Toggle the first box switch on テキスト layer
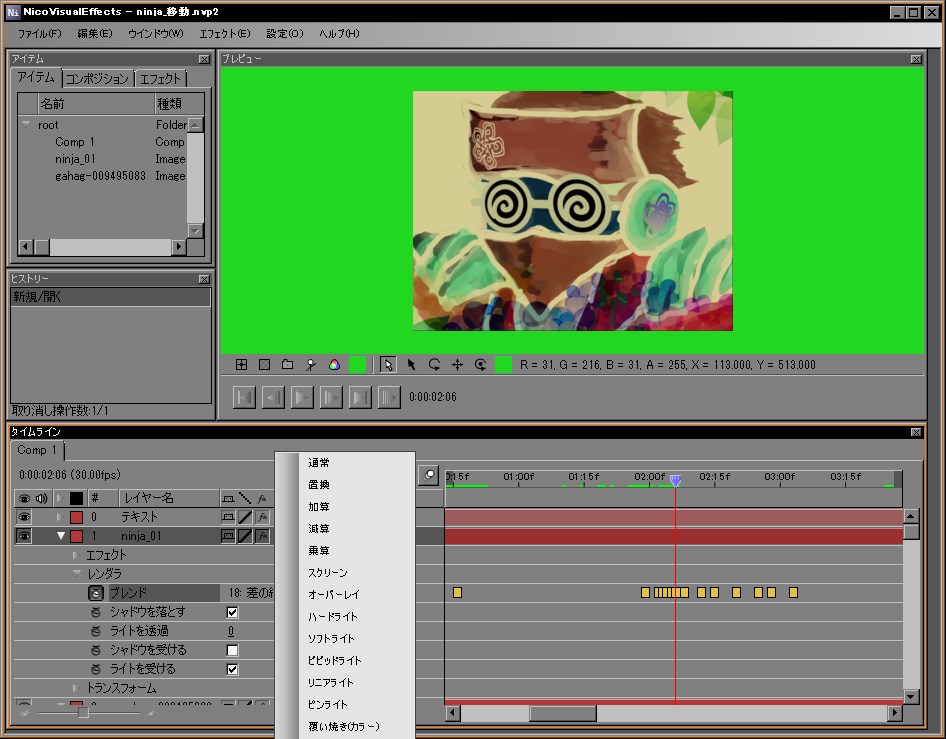946x739 pixels. [x=228, y=517]
